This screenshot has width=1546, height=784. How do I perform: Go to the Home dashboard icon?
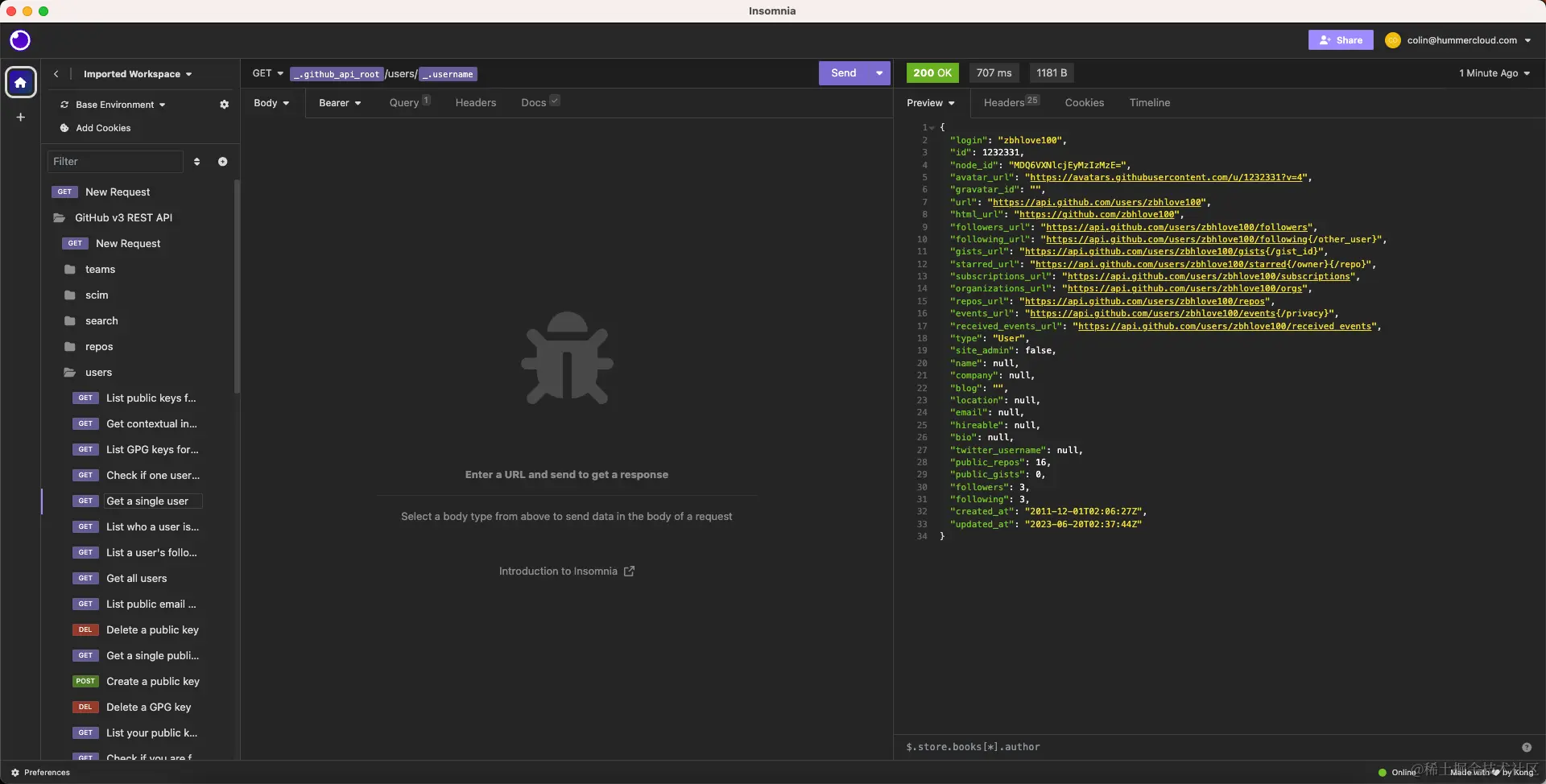pos(21,82)
